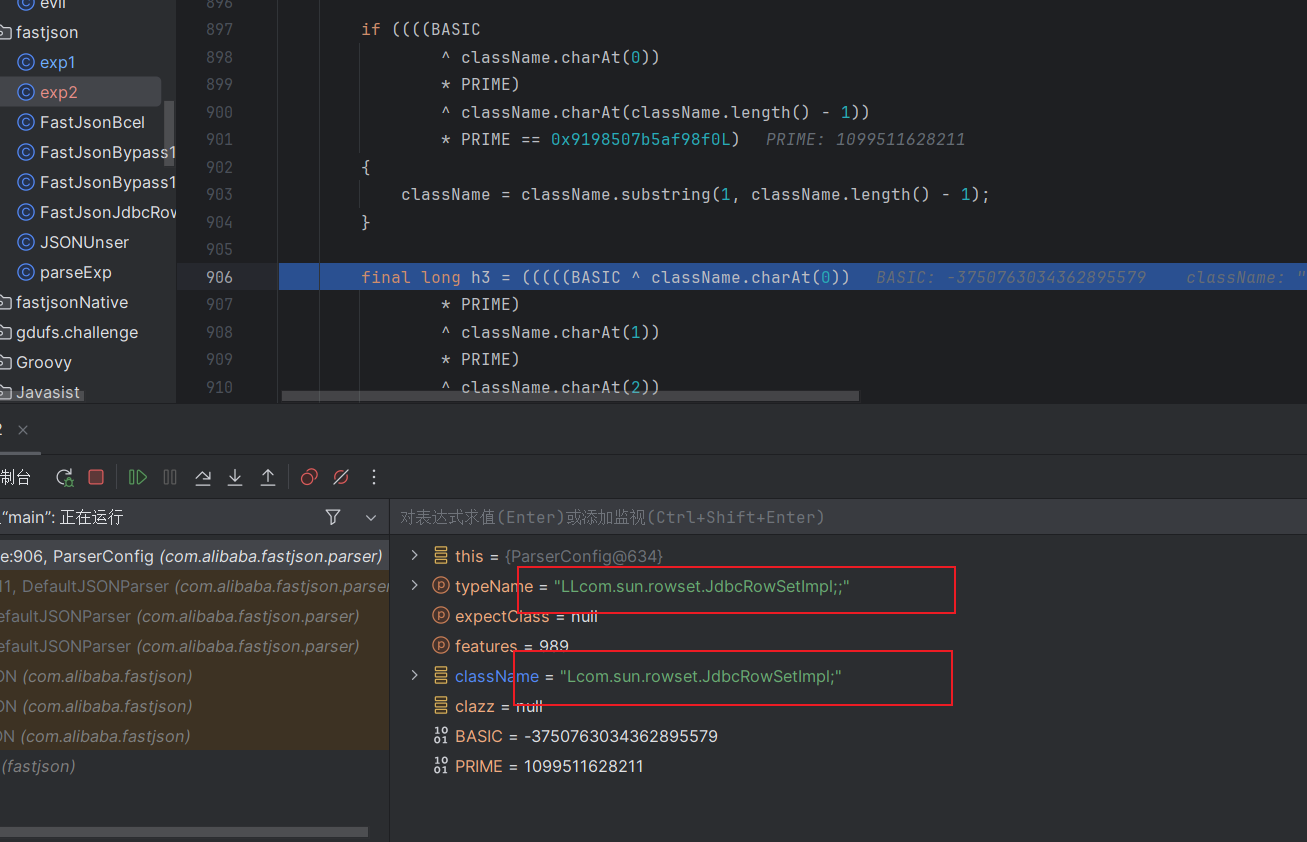Click 'className.substring' on line 903
This screenshot has width=1307, height=842.
(x=615, y=194)
